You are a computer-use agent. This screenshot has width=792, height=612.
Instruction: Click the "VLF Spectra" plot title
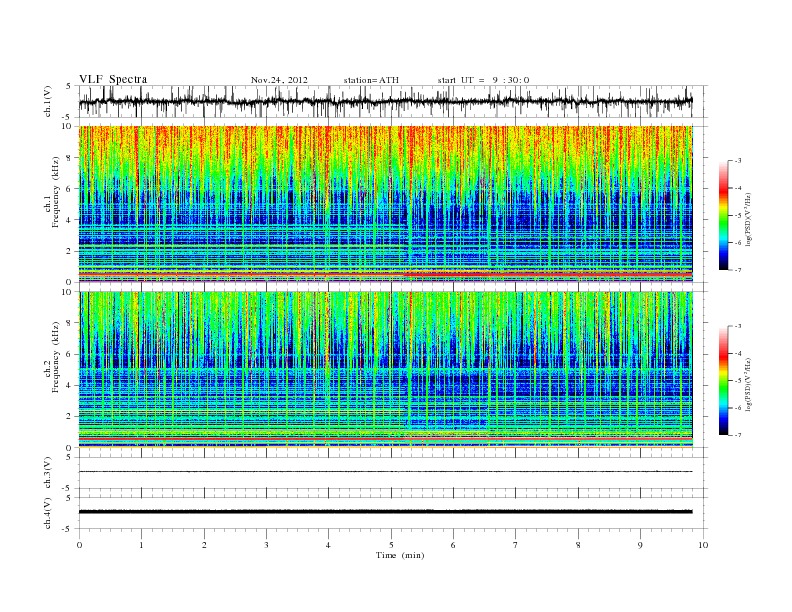(x=113, y=79)
